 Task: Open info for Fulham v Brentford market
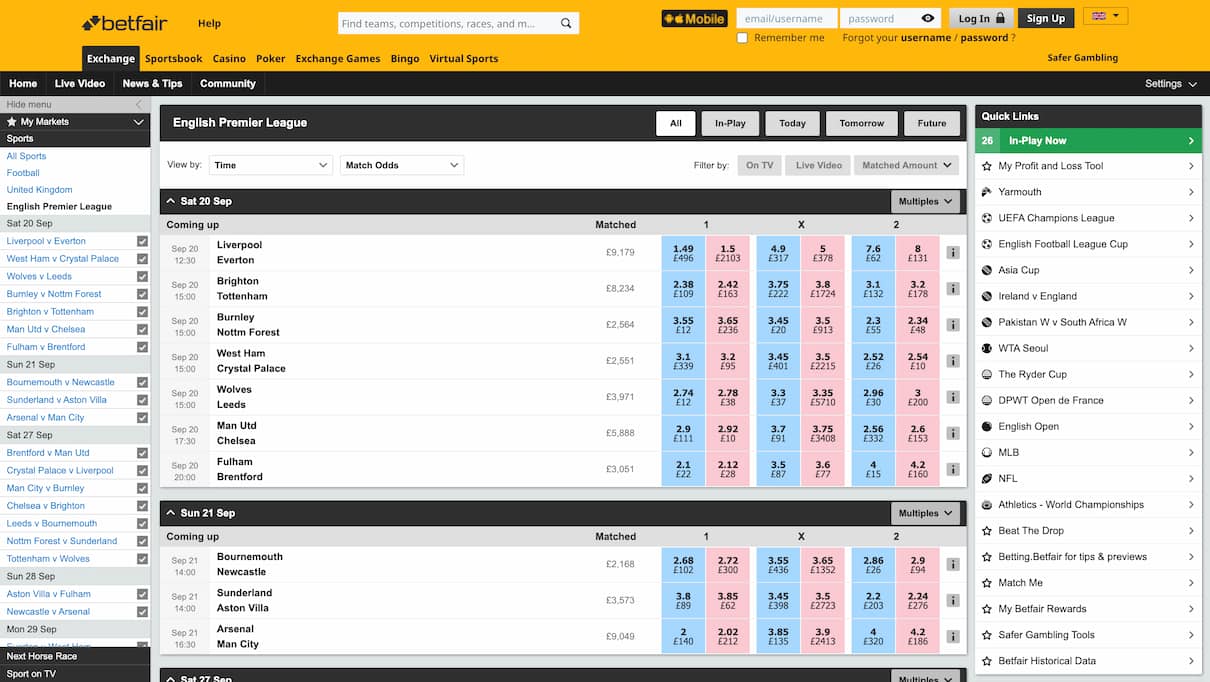click(953, 469)
